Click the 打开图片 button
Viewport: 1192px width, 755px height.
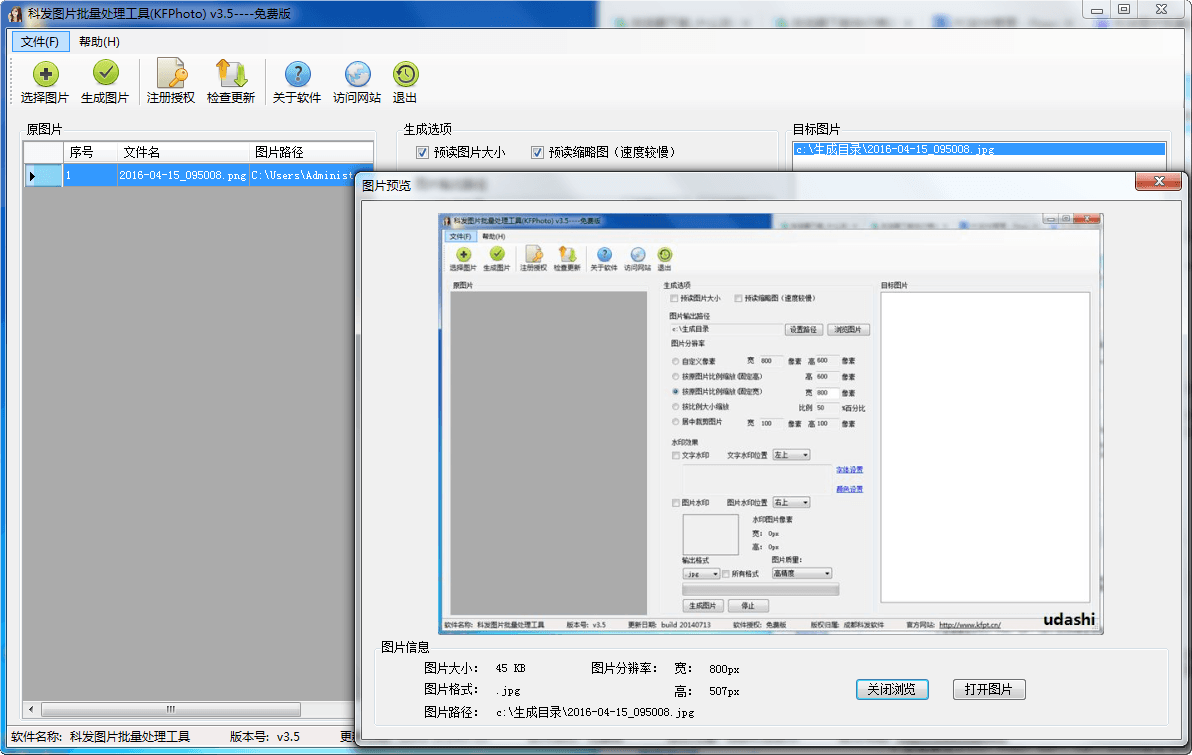[x=989, y=690]
